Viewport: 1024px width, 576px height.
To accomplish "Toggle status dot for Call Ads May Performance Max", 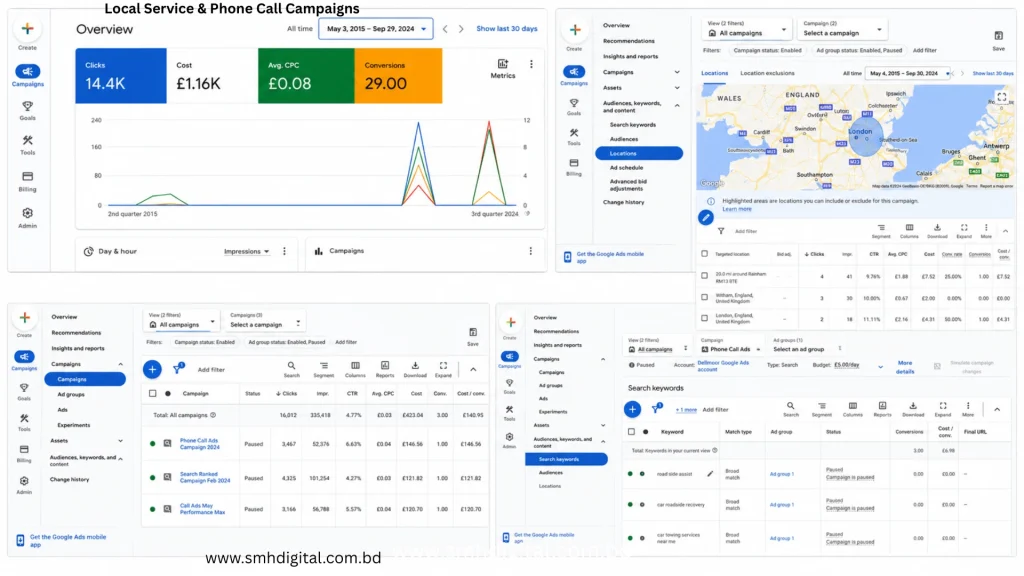I will coord(152,509).
